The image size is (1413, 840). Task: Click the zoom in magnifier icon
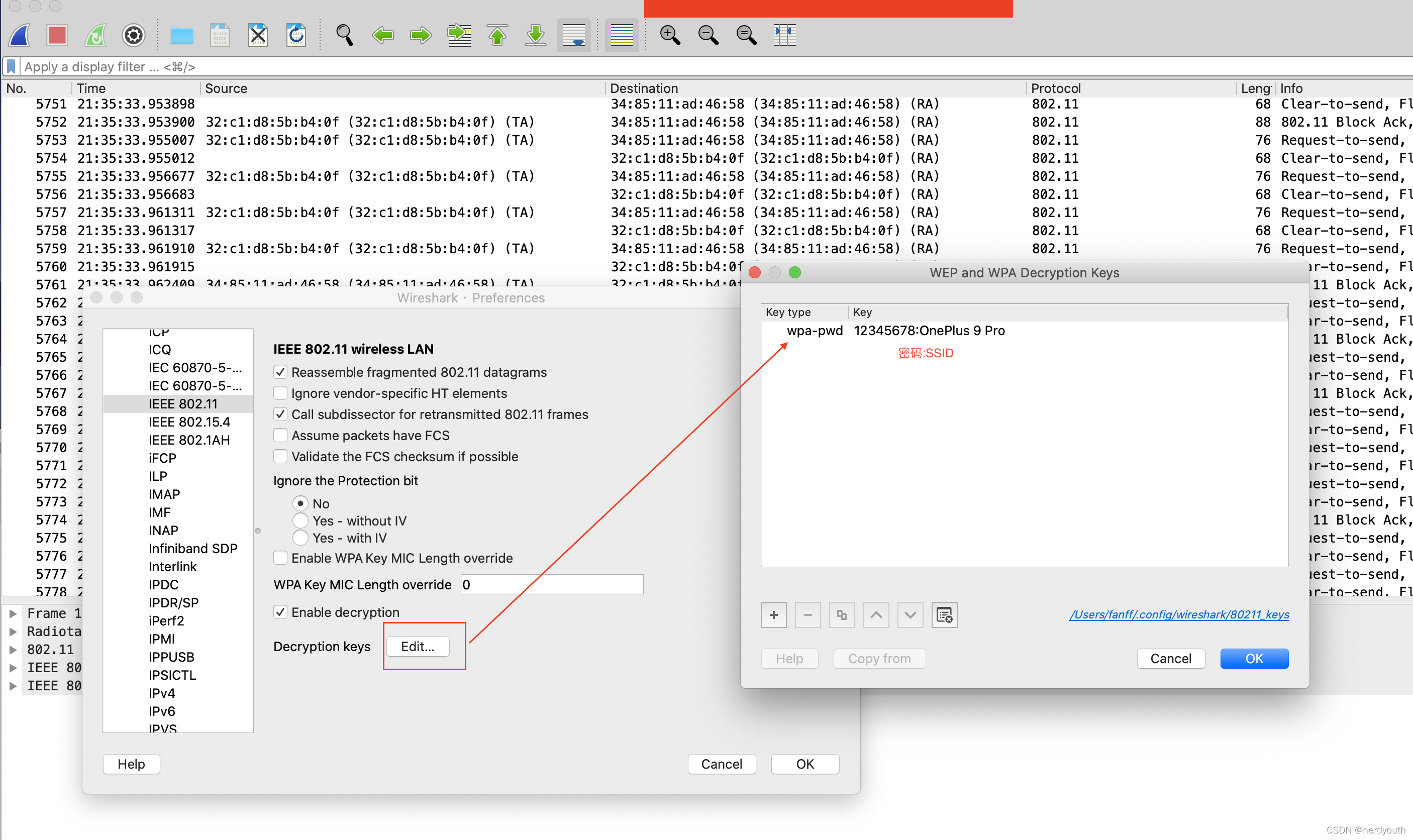[x=669, y=34]
